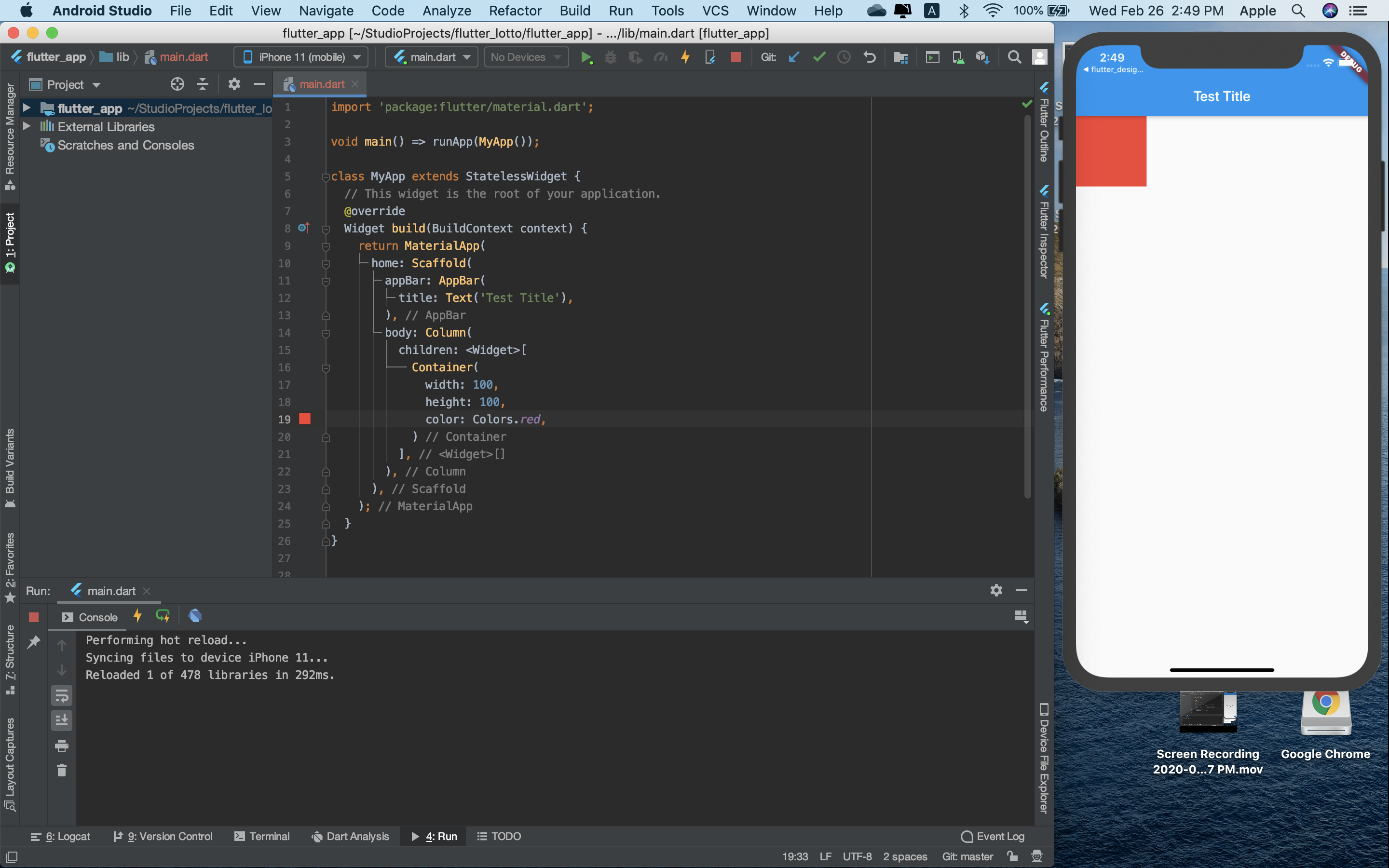
Task: Switch to the Dart Analysis tab
Action: coord(350,837)
